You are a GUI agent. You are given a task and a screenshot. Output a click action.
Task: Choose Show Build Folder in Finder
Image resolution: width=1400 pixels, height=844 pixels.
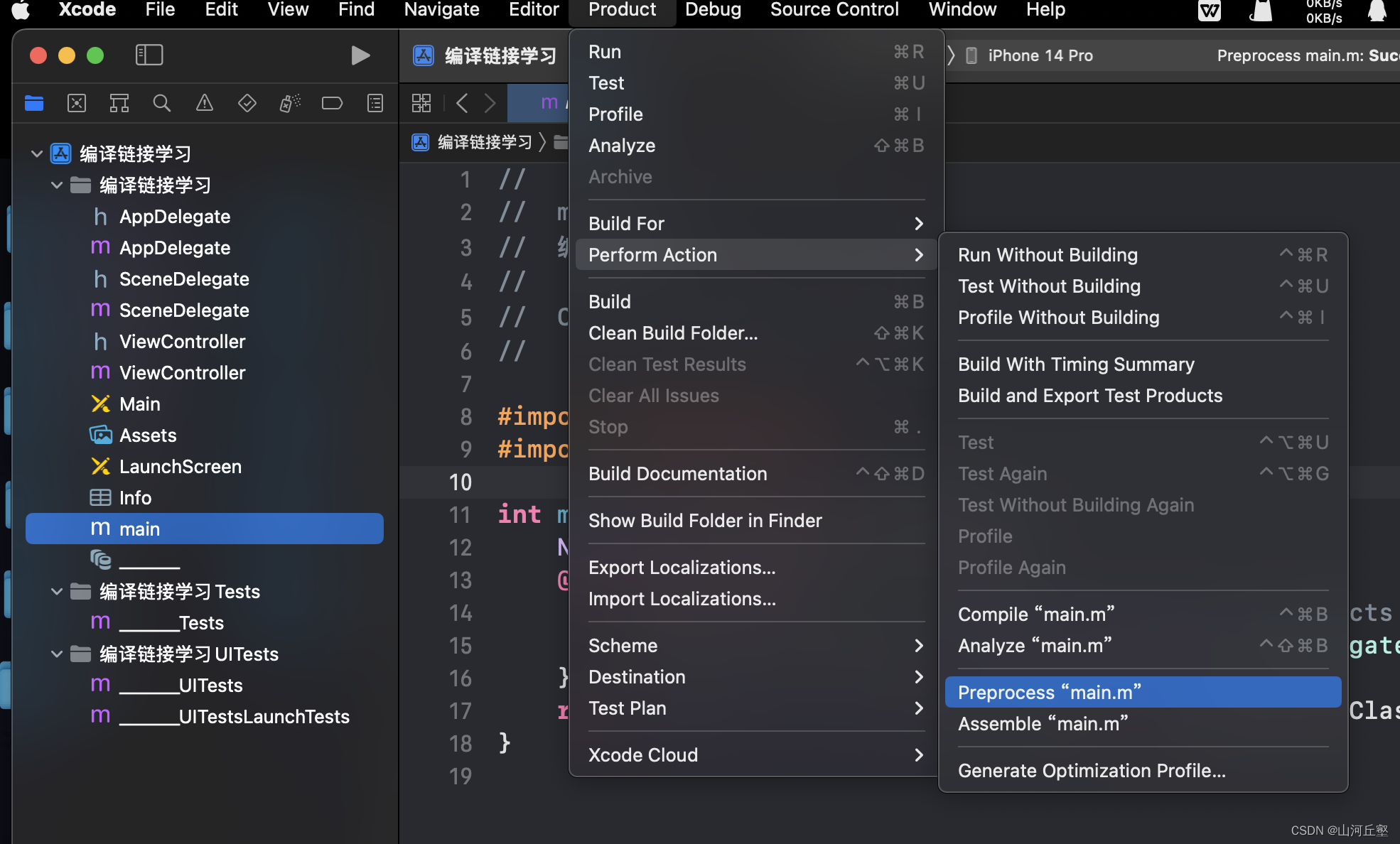[x=756, y=520]
